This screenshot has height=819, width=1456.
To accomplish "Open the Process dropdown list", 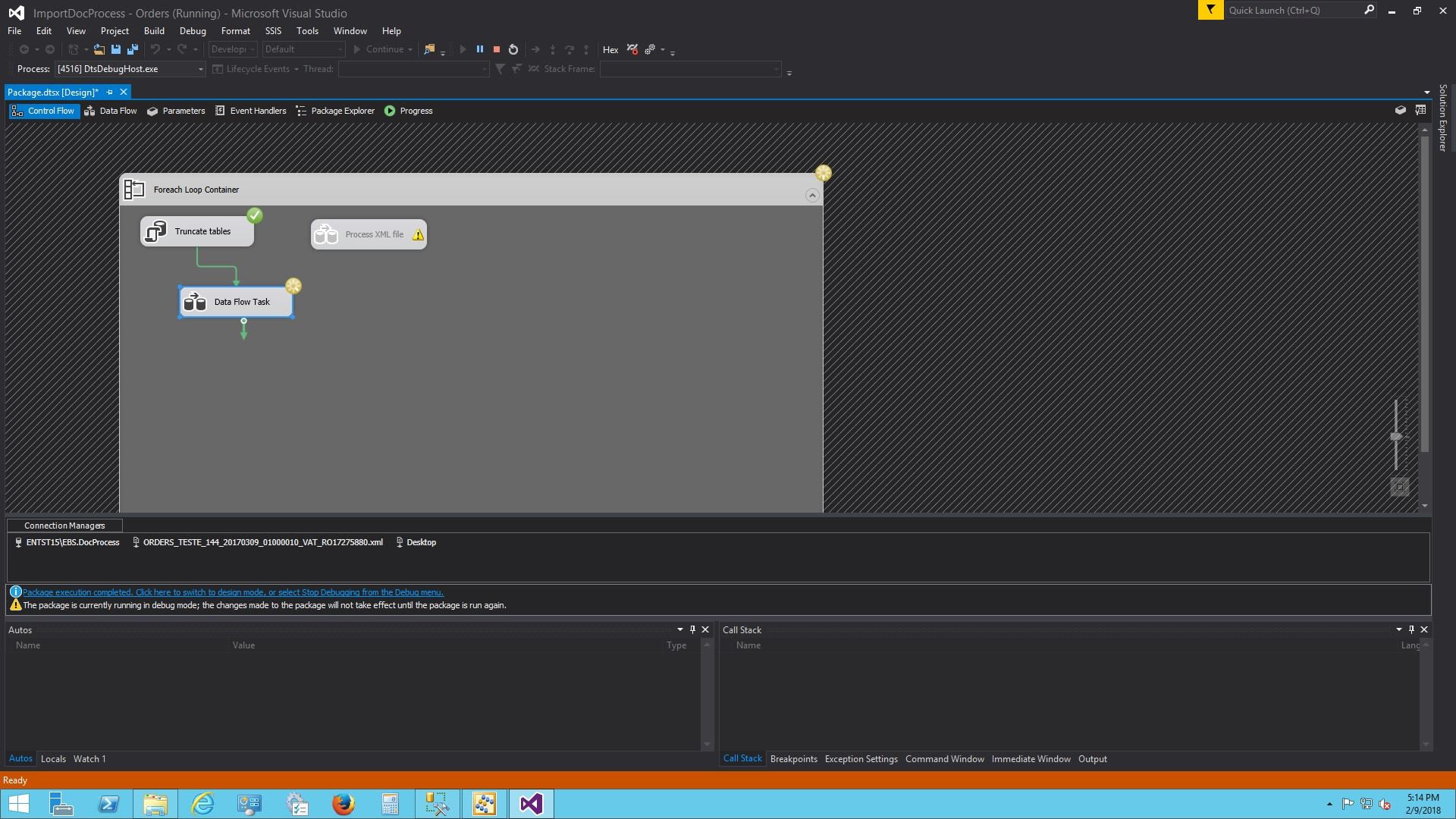I will tap(200, 69).
